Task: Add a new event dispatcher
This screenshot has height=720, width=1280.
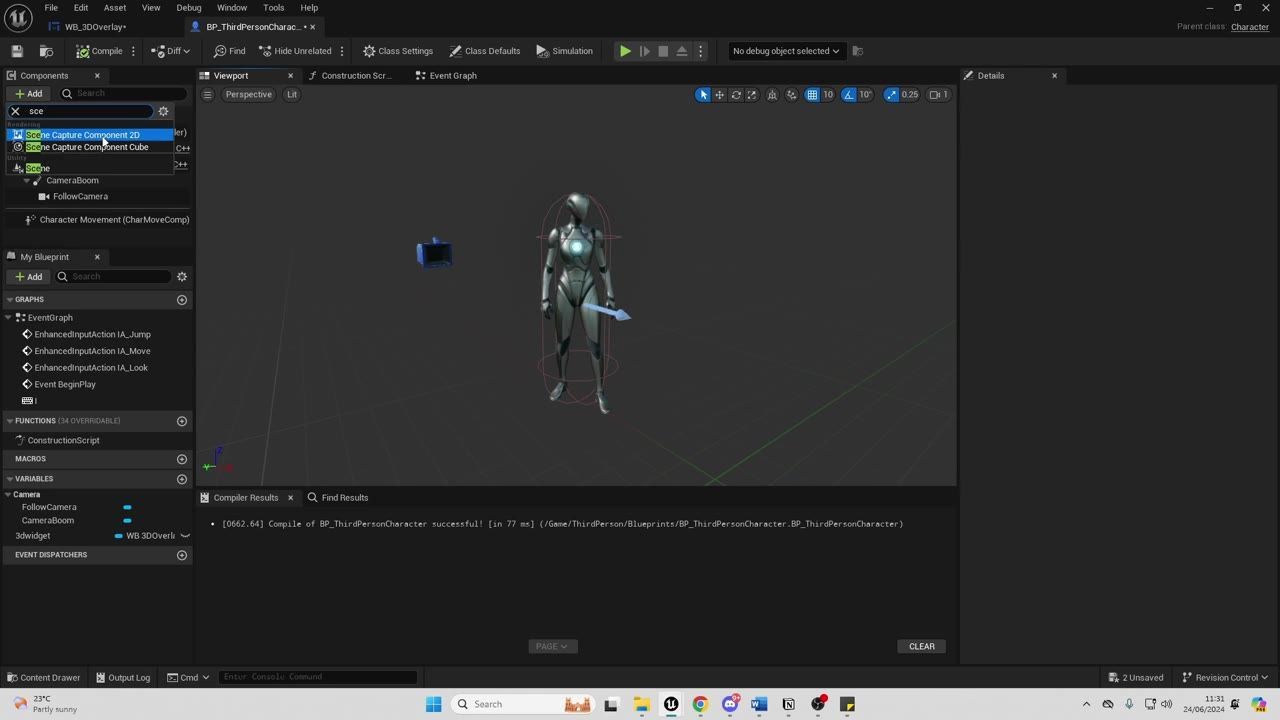Action: click(182, 555)
